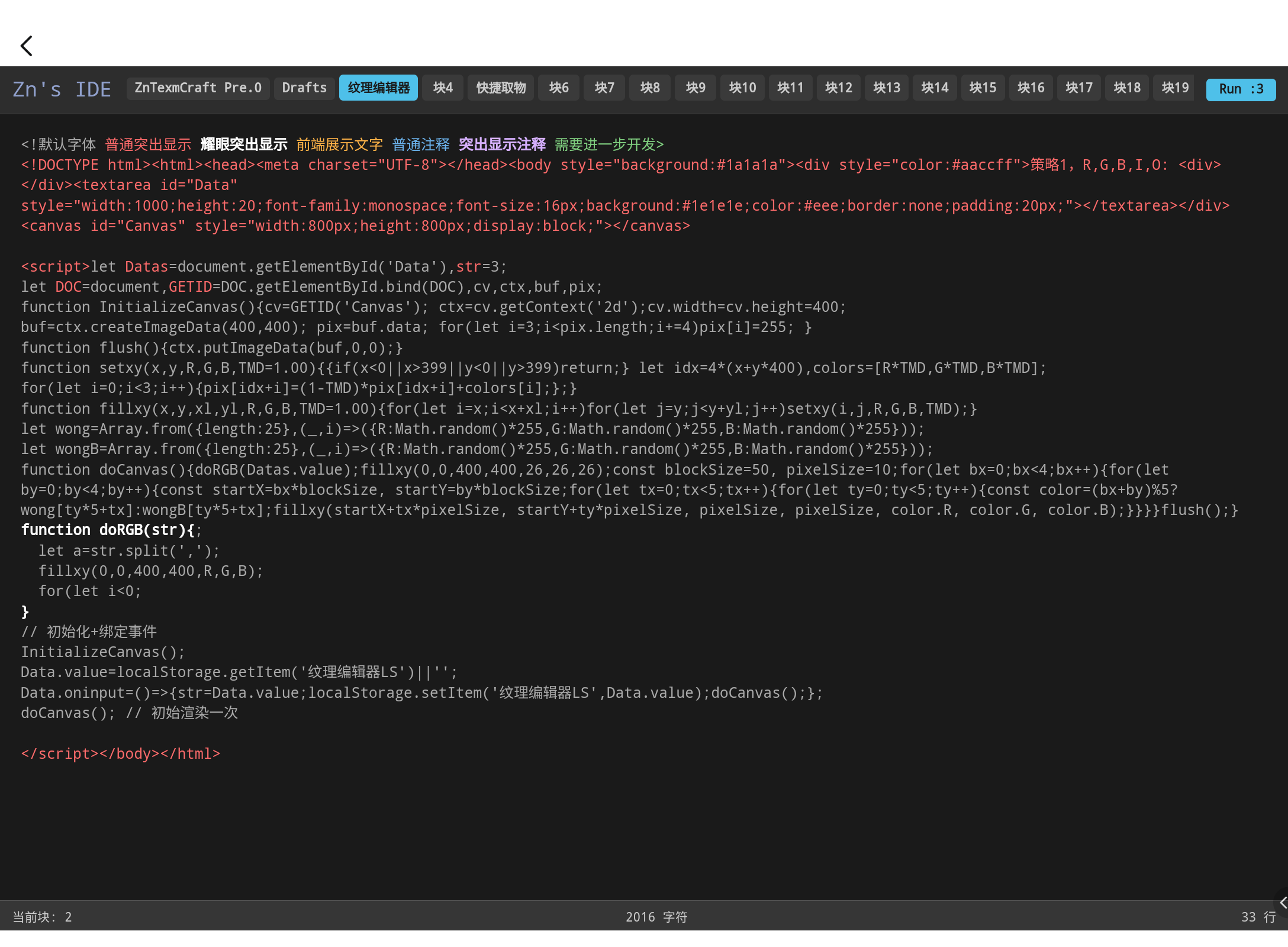Screen dimensions: 1288x947
Task: Click the let DOC=document line
Action: (312, 286)
